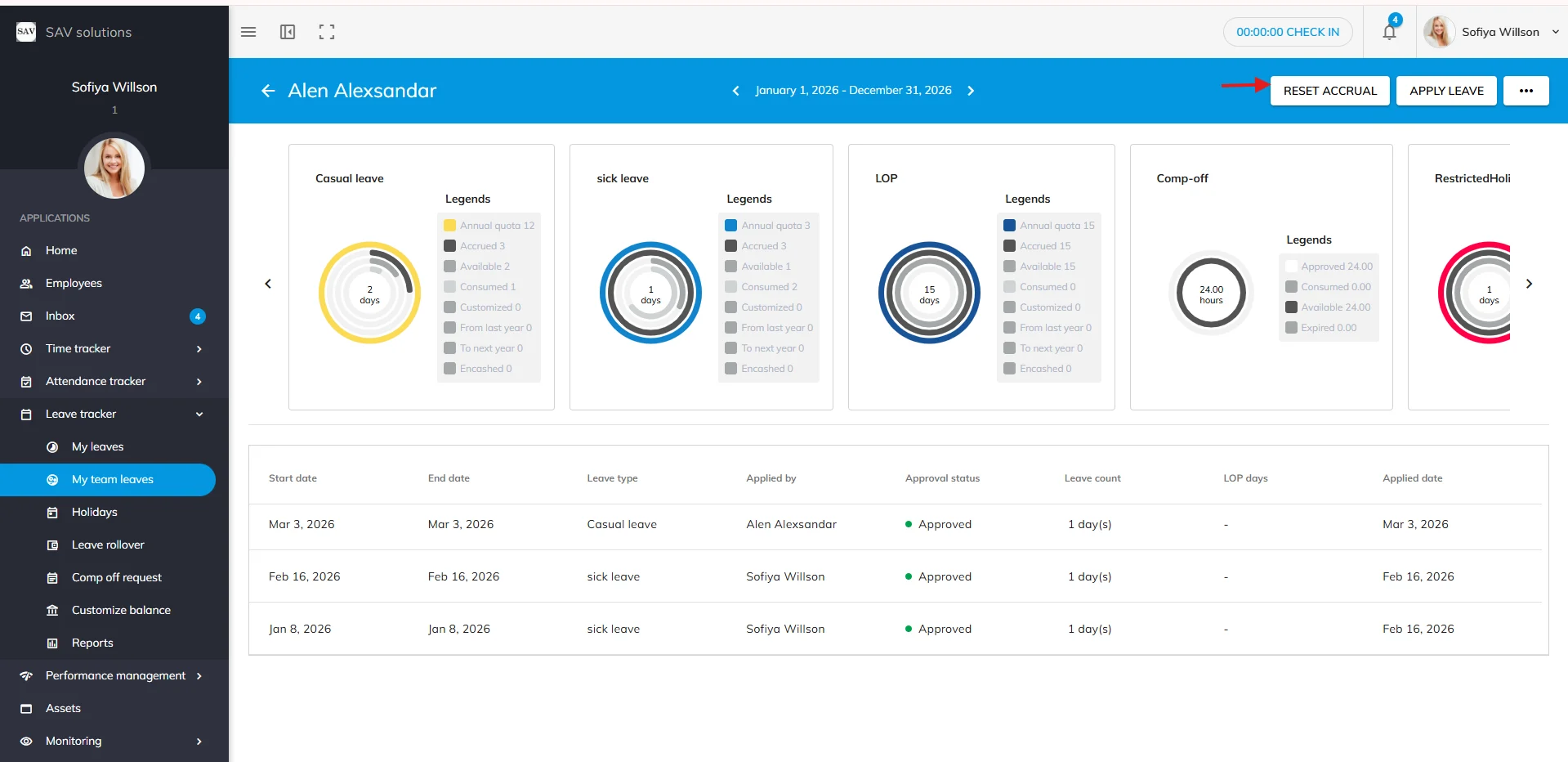Click the RESET ACCRUAL button

coord(1329,91)
